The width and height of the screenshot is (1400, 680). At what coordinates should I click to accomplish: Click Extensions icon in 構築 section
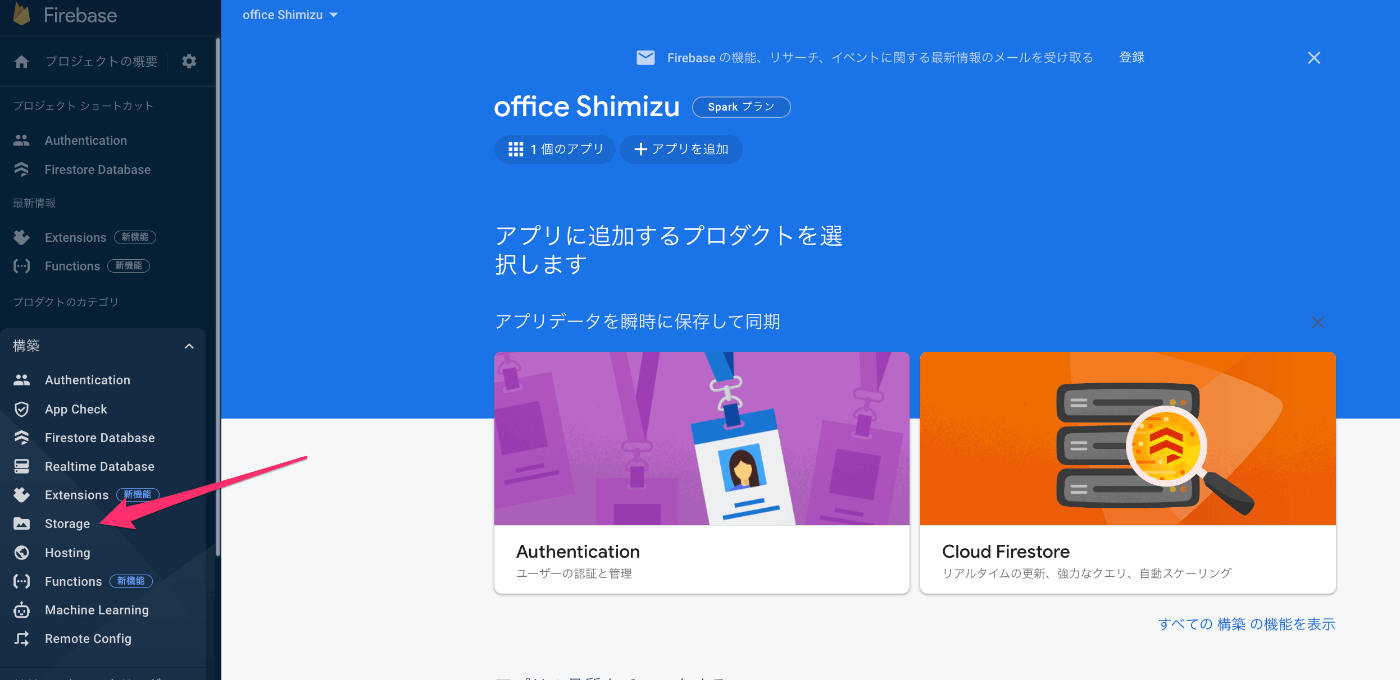[x=22, y=495]
